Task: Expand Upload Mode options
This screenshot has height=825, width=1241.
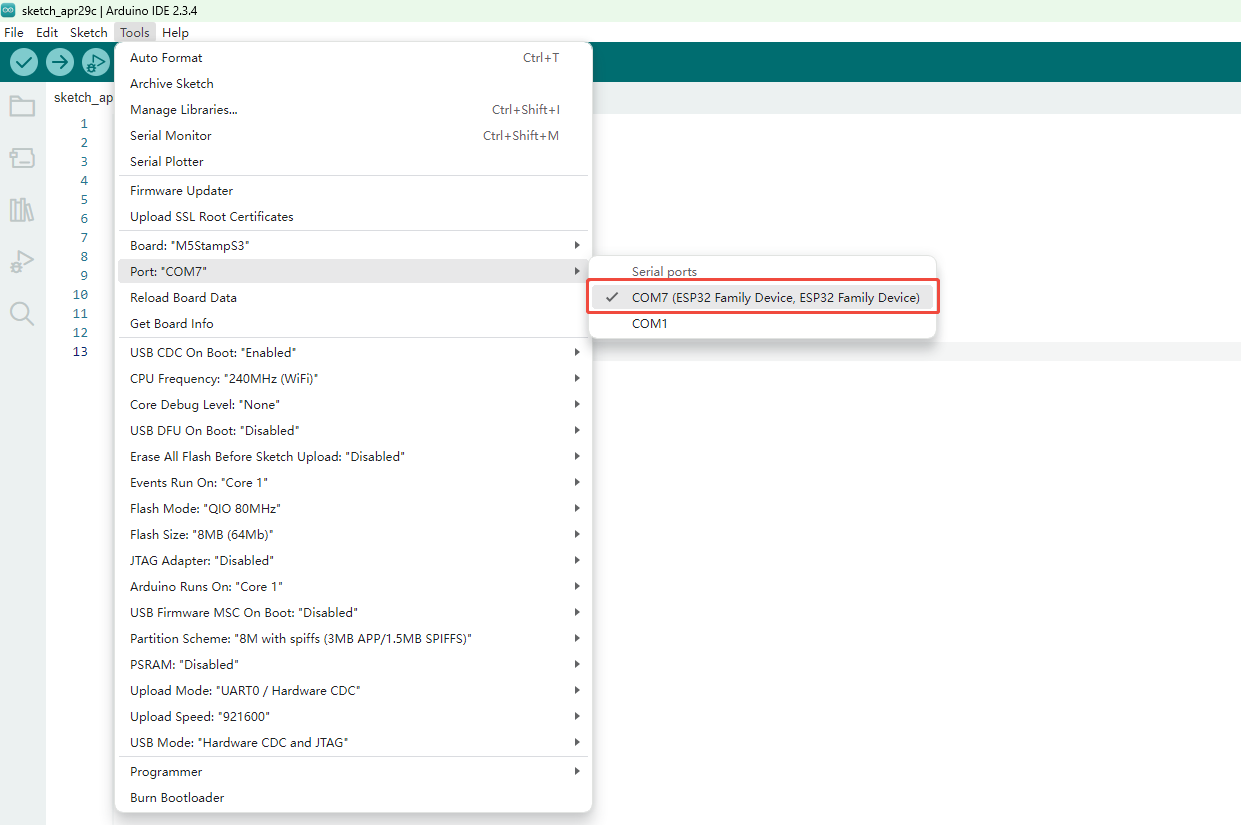Action: pos(354,691)
